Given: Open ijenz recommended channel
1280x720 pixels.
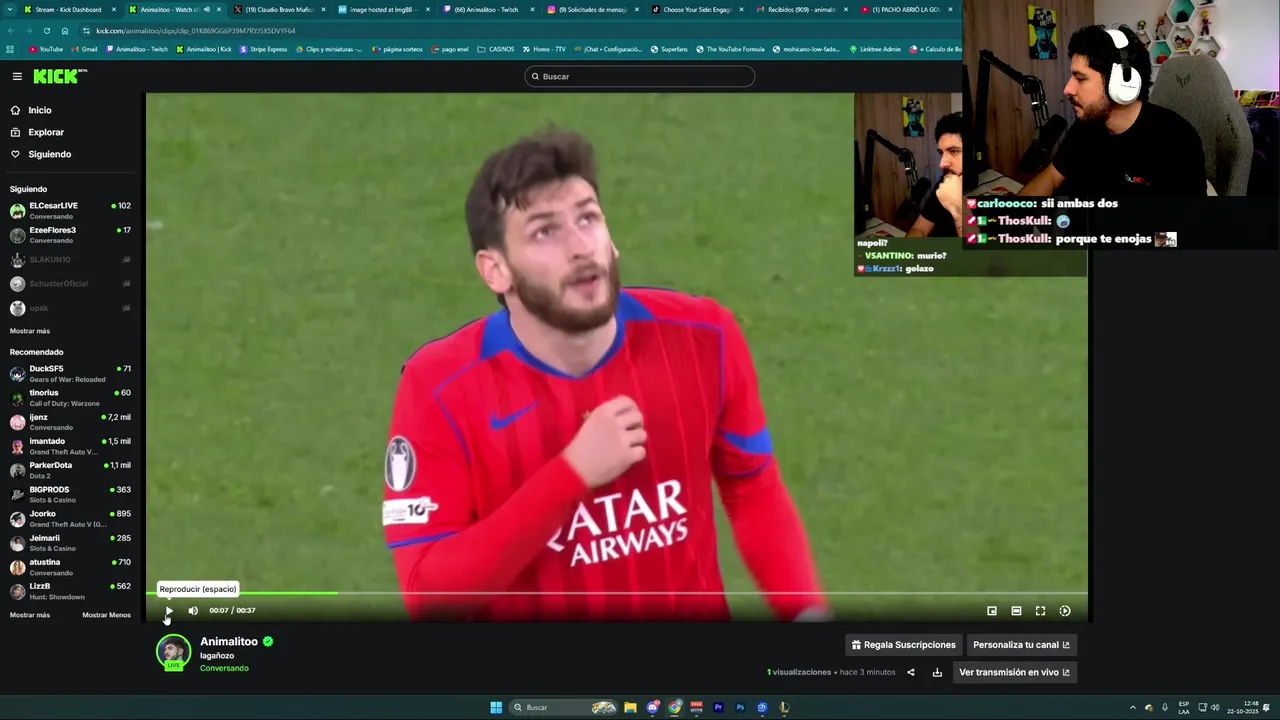Looking at the screenshot, I should (x=70, y=421).
